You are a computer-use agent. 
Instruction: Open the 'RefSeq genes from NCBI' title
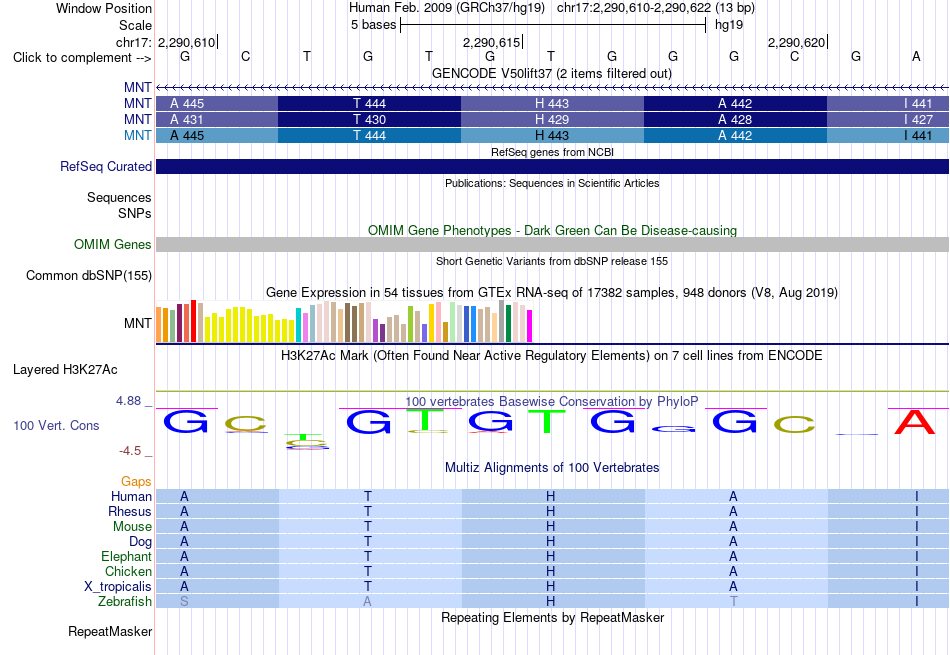tap(552, 152)
